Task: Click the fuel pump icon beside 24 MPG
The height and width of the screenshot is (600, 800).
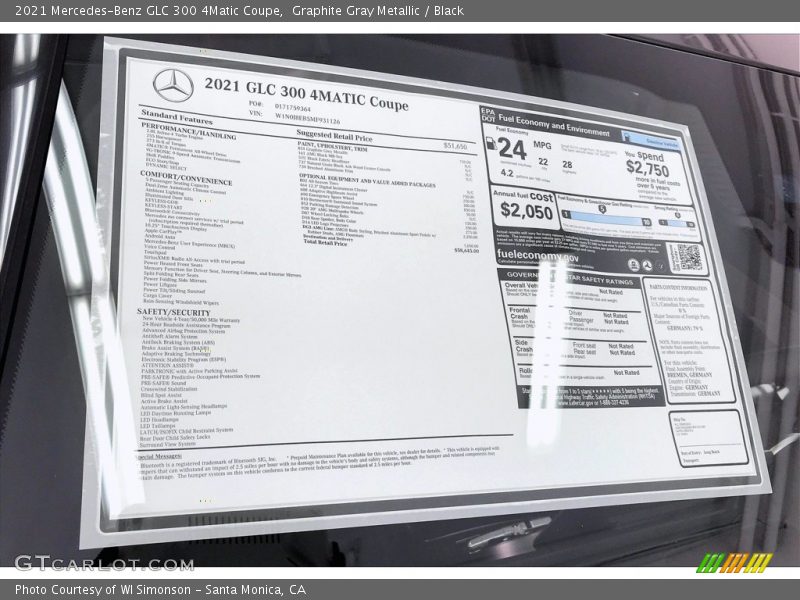Action: point(491,144)
